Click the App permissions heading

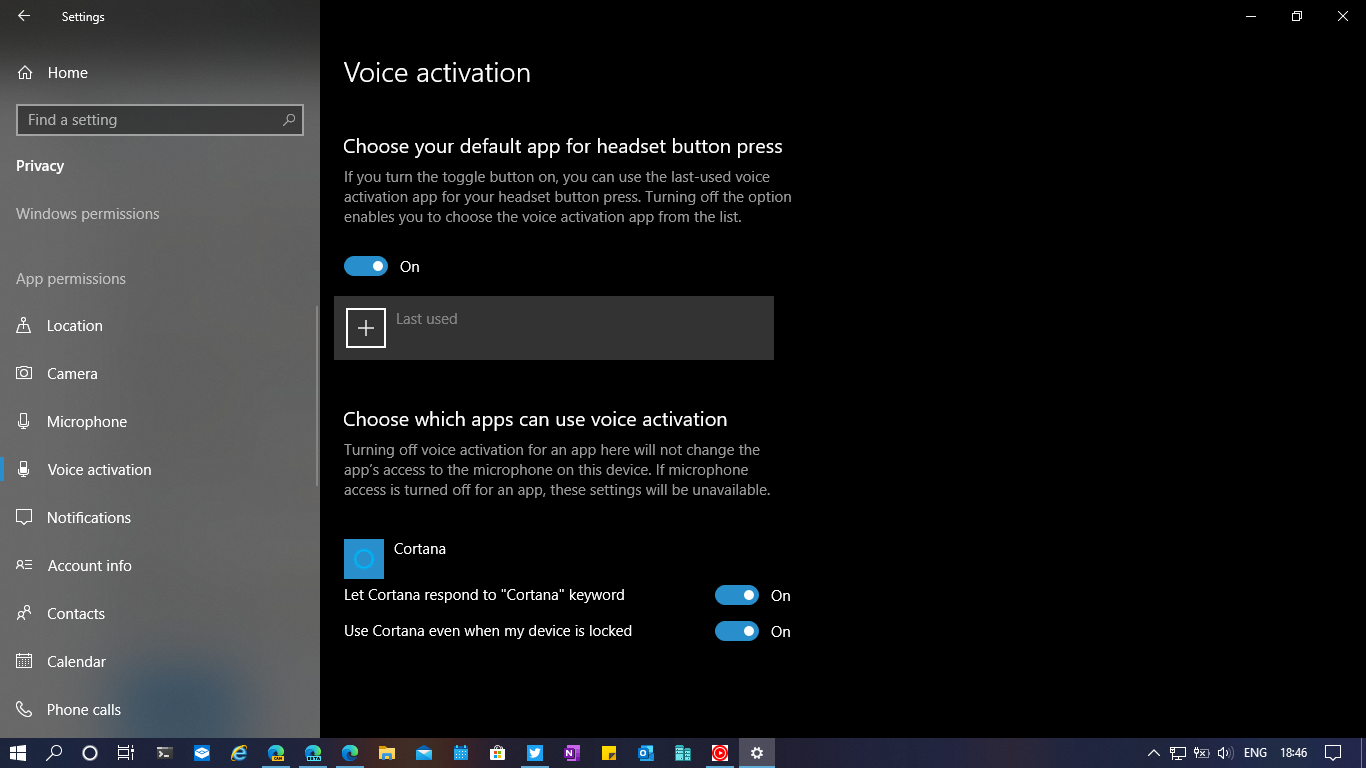71,279
